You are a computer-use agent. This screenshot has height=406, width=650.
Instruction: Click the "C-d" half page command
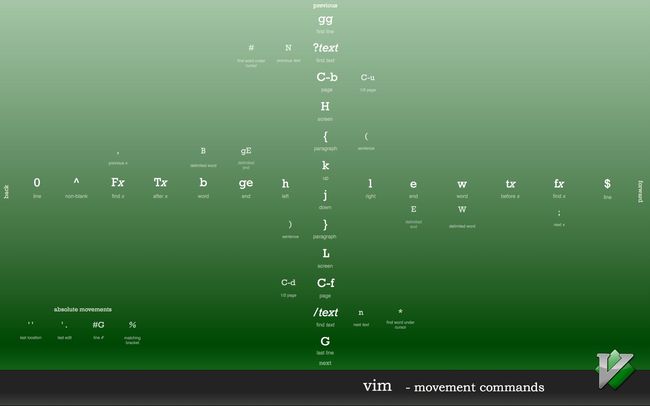coord(288,283)
